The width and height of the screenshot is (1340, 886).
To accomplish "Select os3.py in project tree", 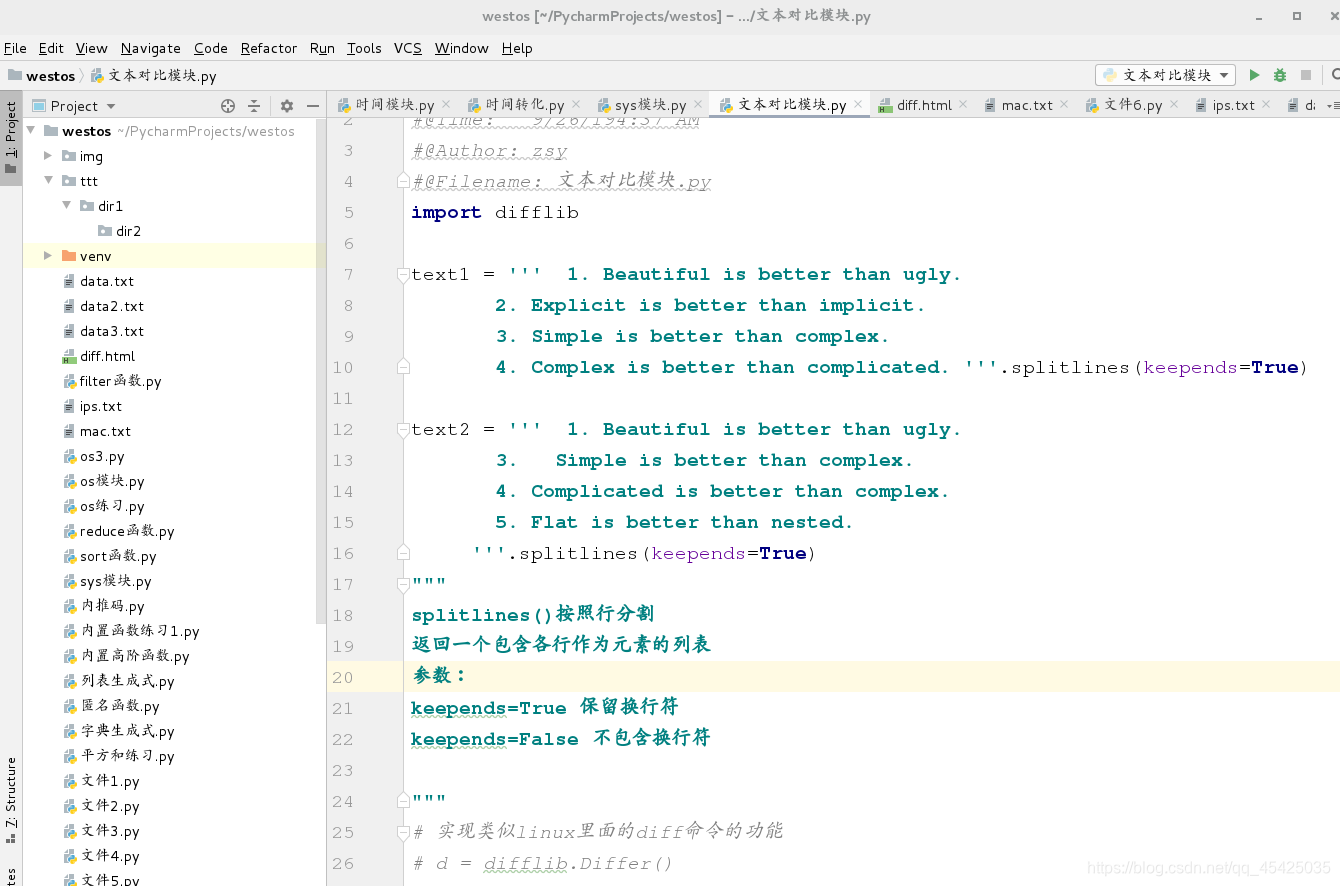I will [x=102, y=456].
